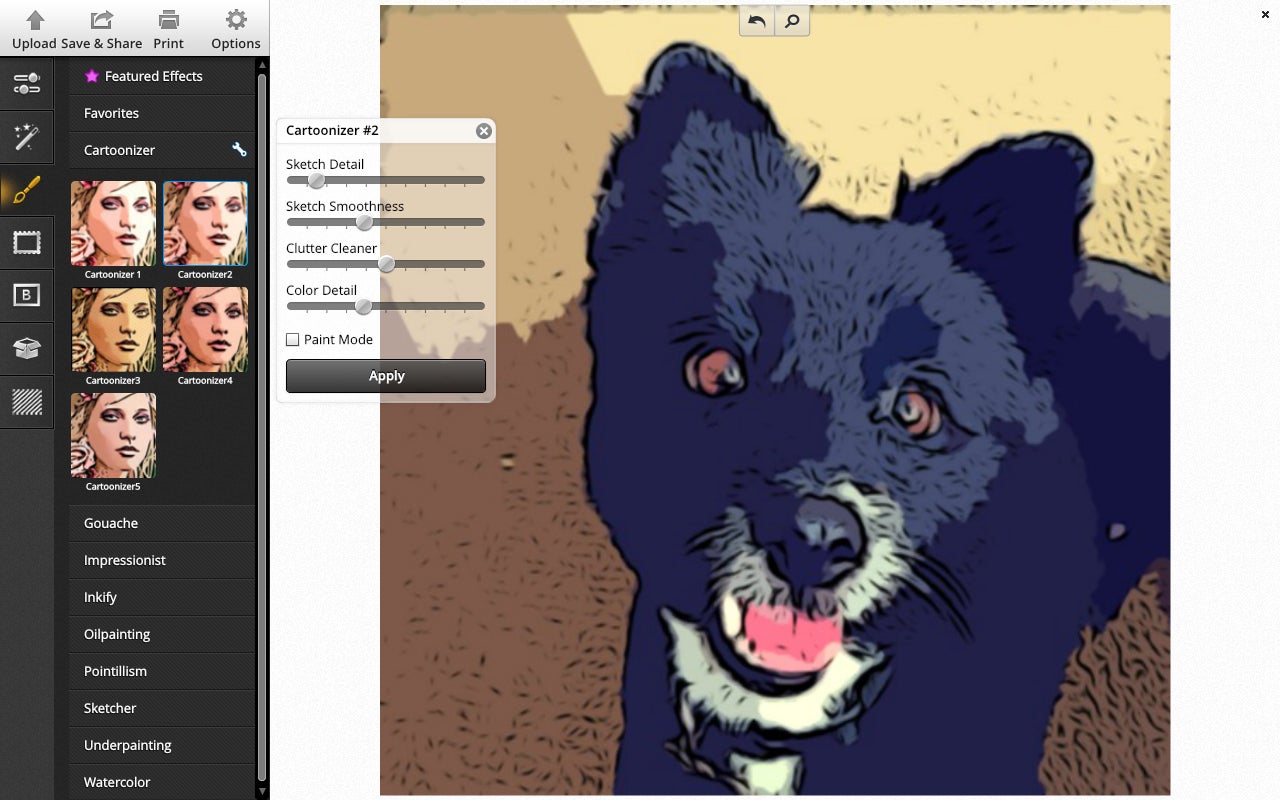1280x800 pixels.
Task: Open the Text 'B' tab in sidebar
Action: pos(27,295)
